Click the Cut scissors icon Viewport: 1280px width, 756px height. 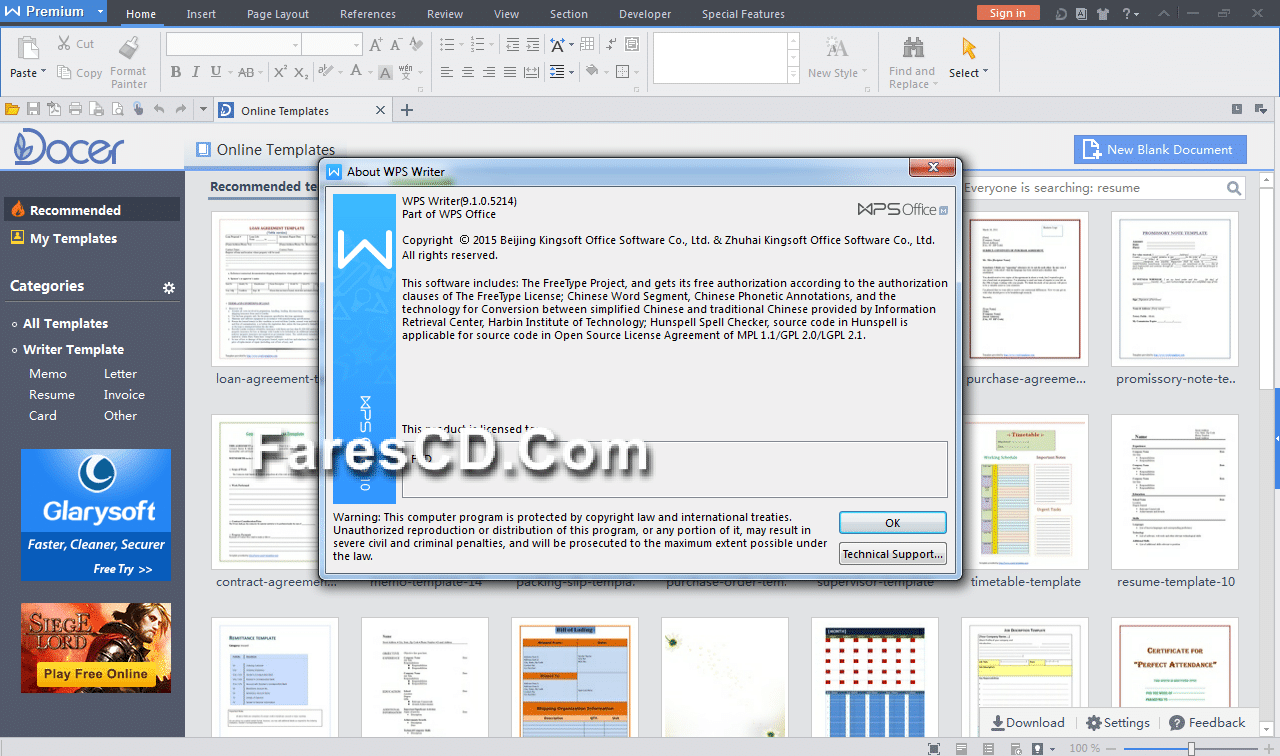63,44
